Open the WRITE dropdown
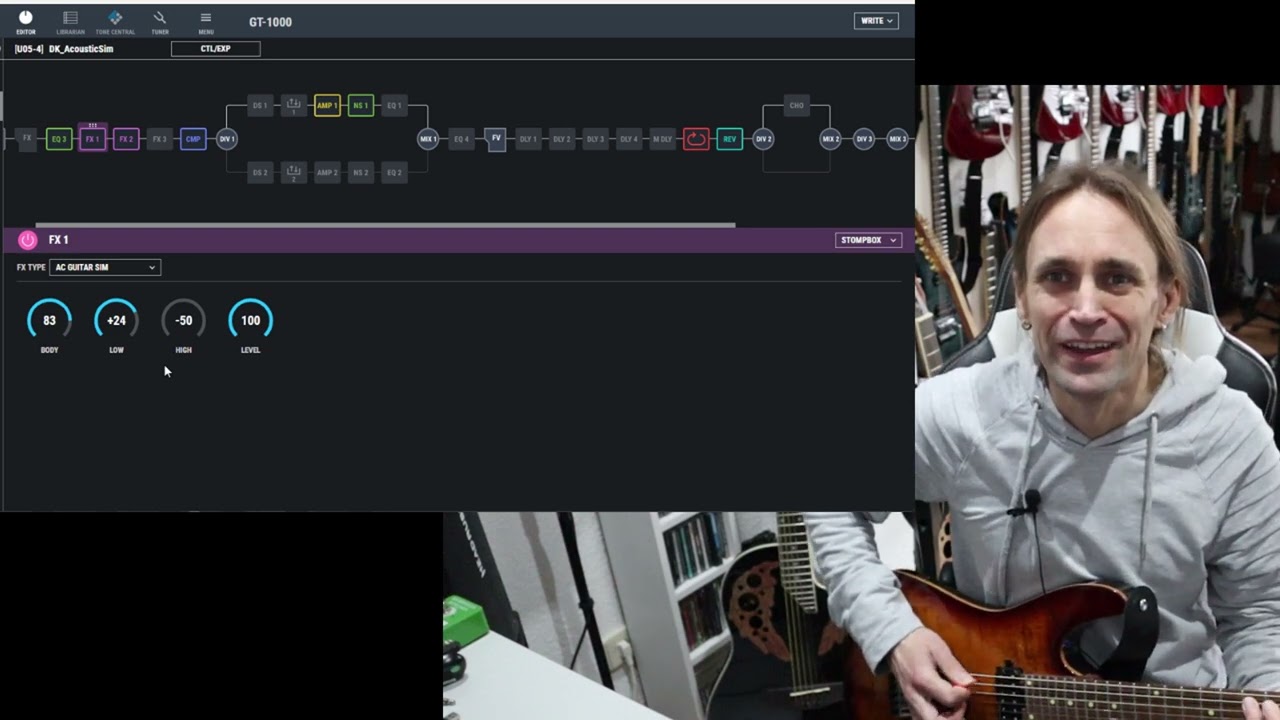 876,21
